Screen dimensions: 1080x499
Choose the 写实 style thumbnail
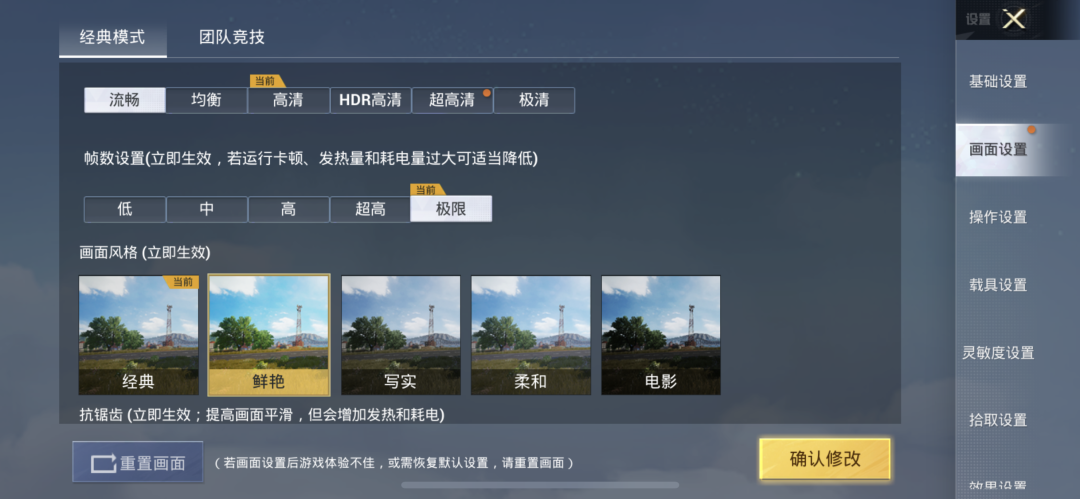coord(401,335)
